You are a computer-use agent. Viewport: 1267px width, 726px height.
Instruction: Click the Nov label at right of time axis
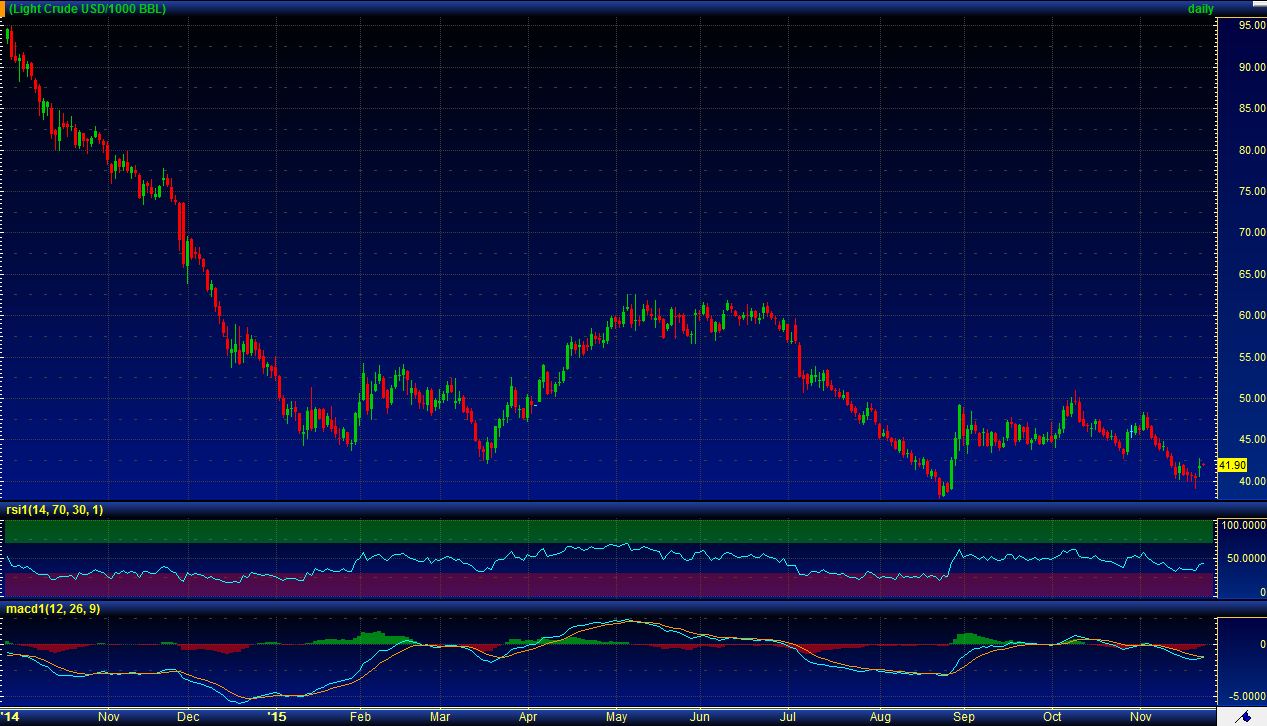coord(1139,717)
